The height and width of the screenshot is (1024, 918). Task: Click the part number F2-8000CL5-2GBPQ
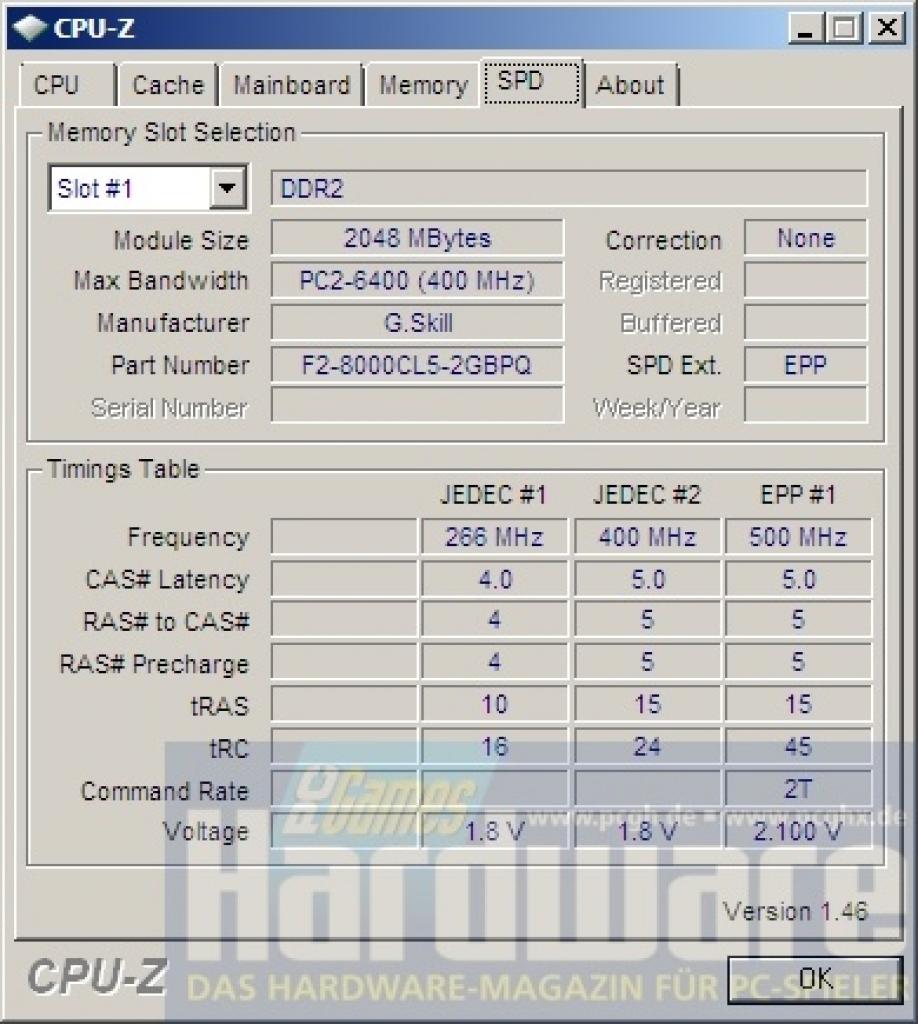point(417,364)
